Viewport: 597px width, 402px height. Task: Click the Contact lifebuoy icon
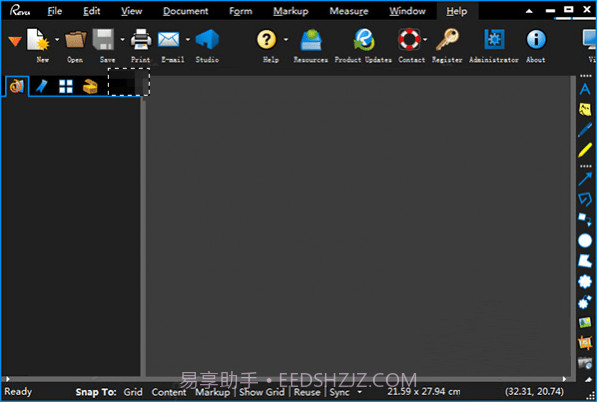click(409, 39)
